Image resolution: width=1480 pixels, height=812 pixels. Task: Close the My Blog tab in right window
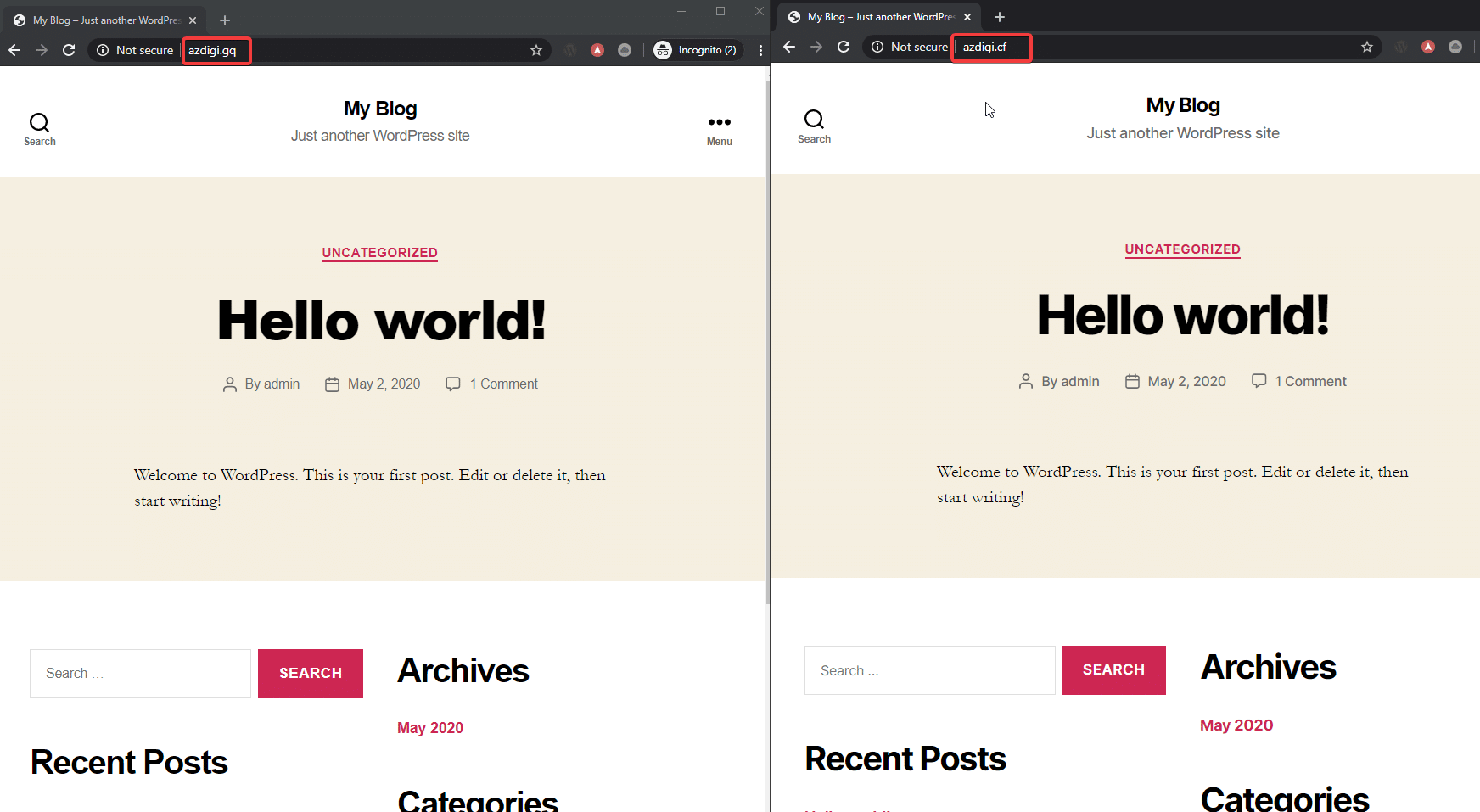coord(967,17)
